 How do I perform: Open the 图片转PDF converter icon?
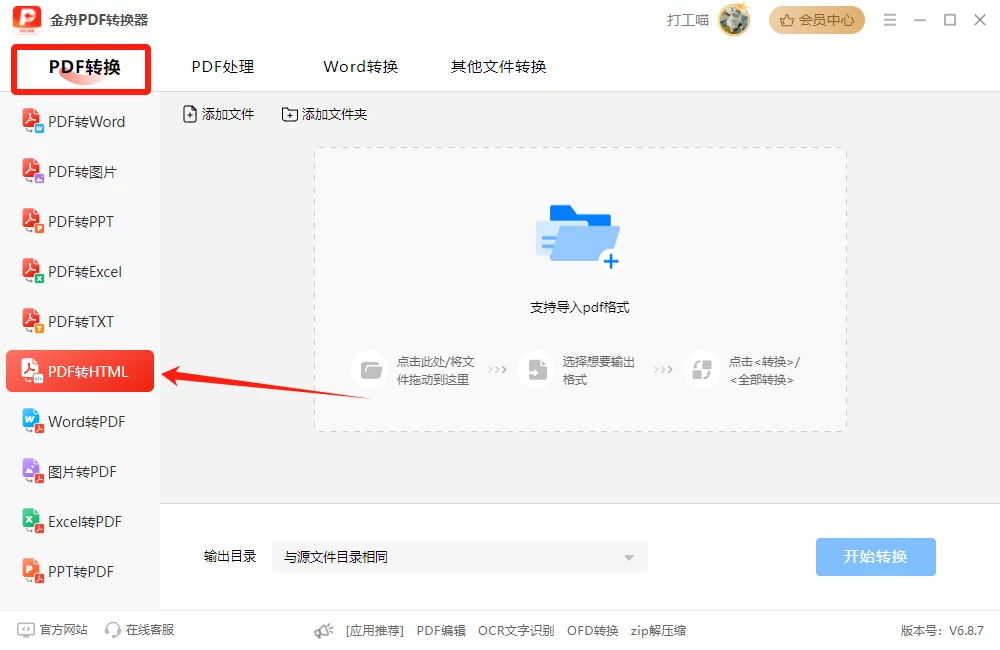(x=32, y=471)
